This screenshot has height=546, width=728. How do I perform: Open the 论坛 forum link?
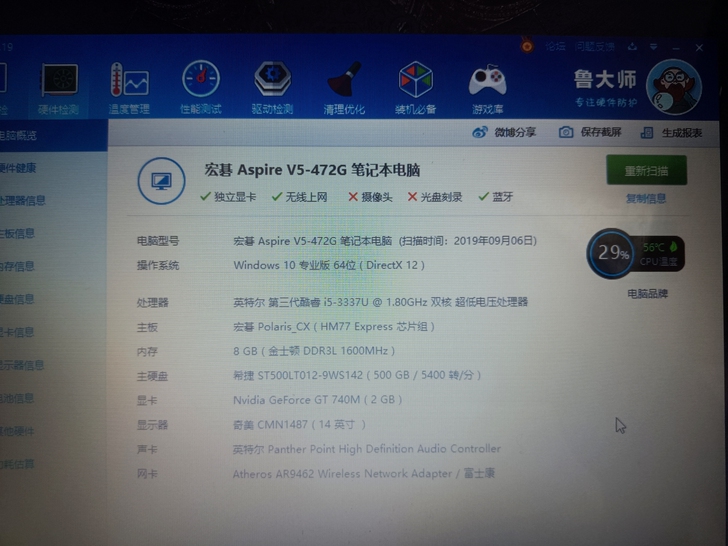coord(555,46)
